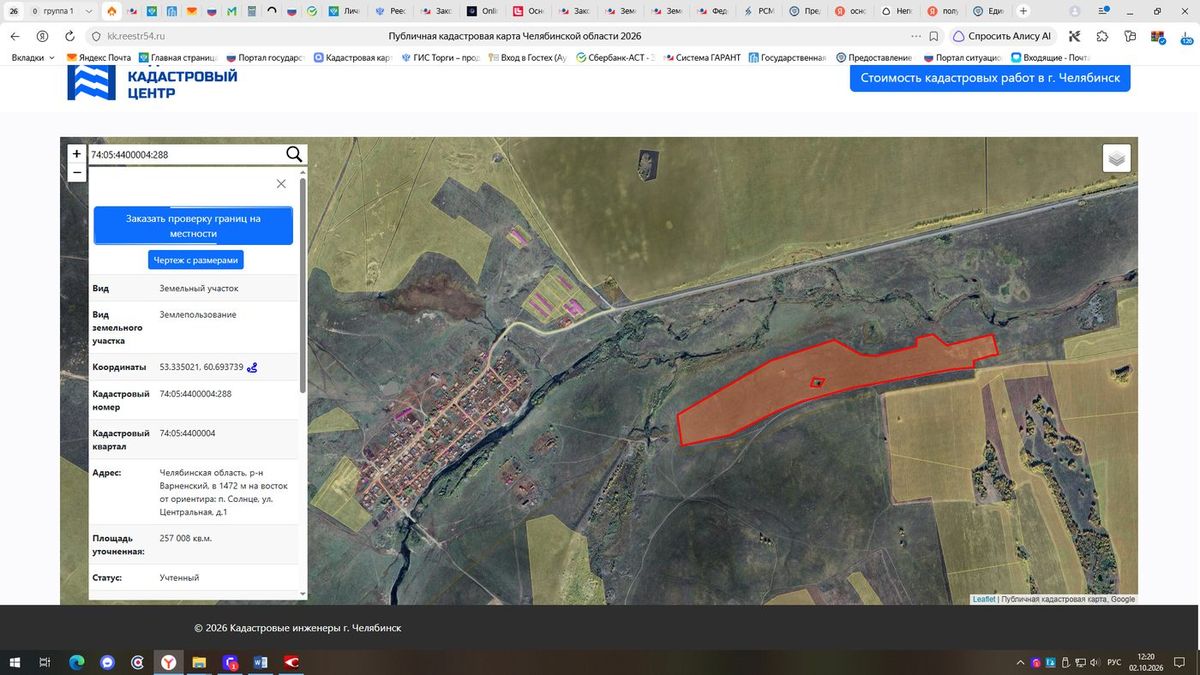Screen dimensions: 1200x675
Task: Open Task View on the taskbar
Action: coord(45,662)
